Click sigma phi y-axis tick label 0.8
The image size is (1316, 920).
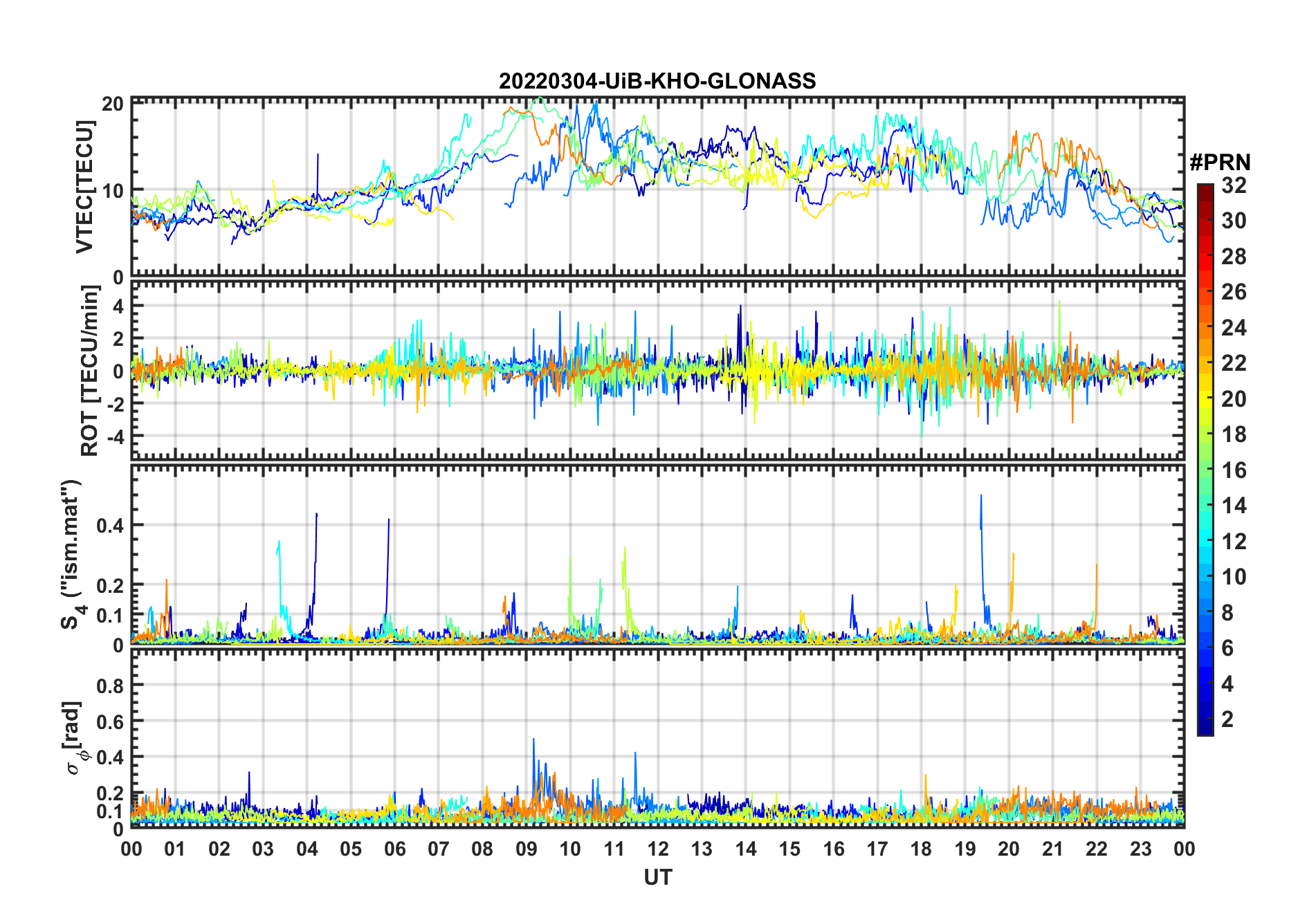pyautogui.click(x=110, y=686)
